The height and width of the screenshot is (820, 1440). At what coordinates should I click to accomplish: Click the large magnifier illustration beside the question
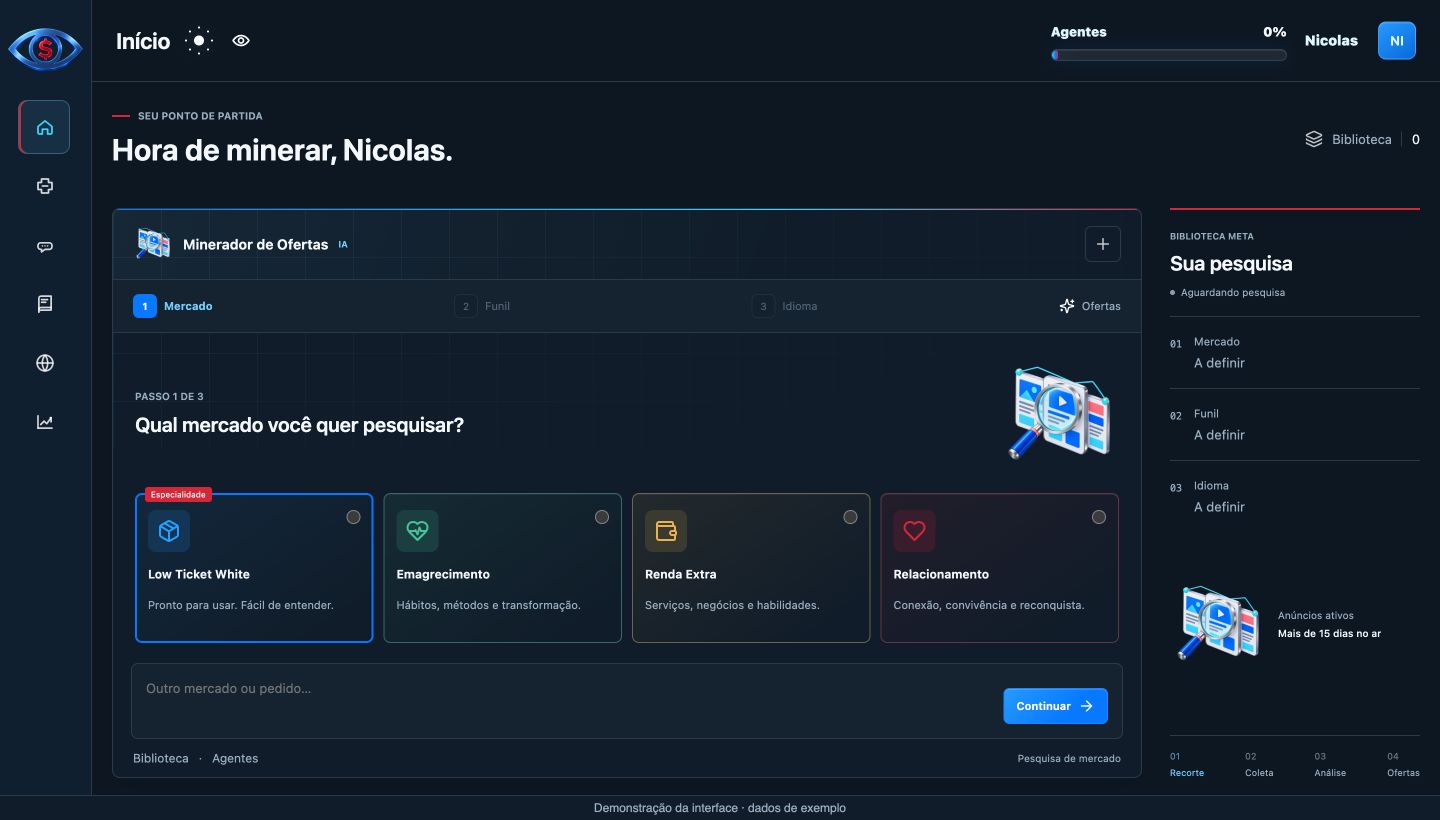1060,412
